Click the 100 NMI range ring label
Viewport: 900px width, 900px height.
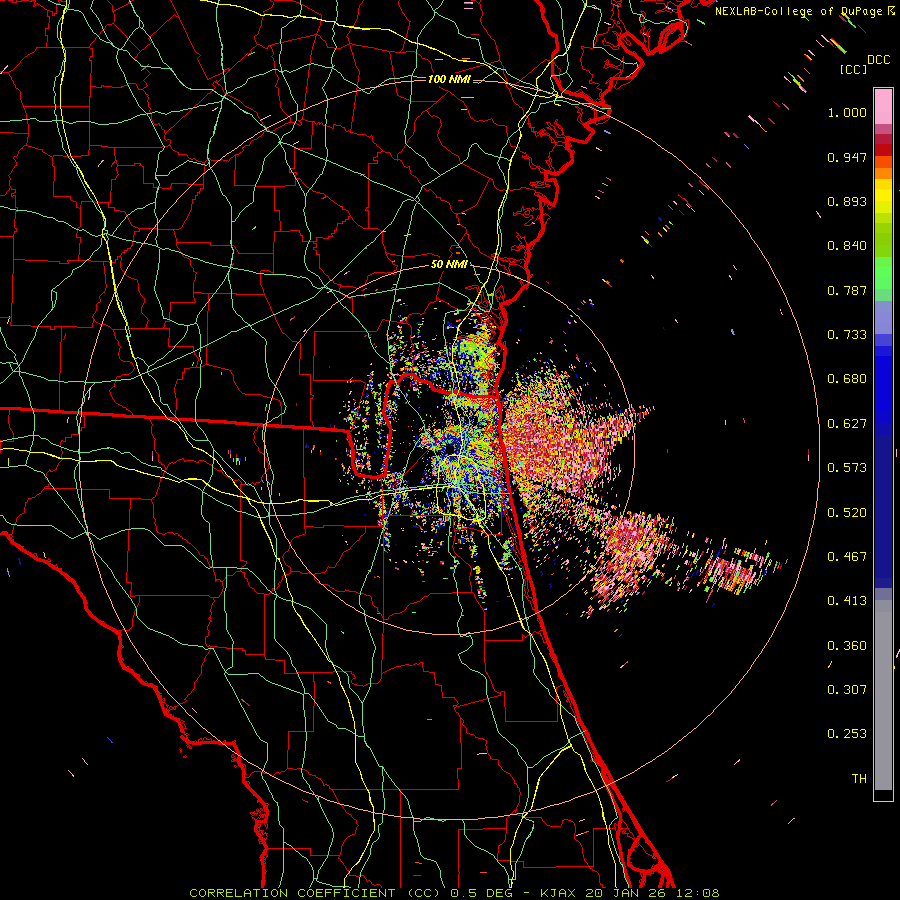tap(449, 79)
